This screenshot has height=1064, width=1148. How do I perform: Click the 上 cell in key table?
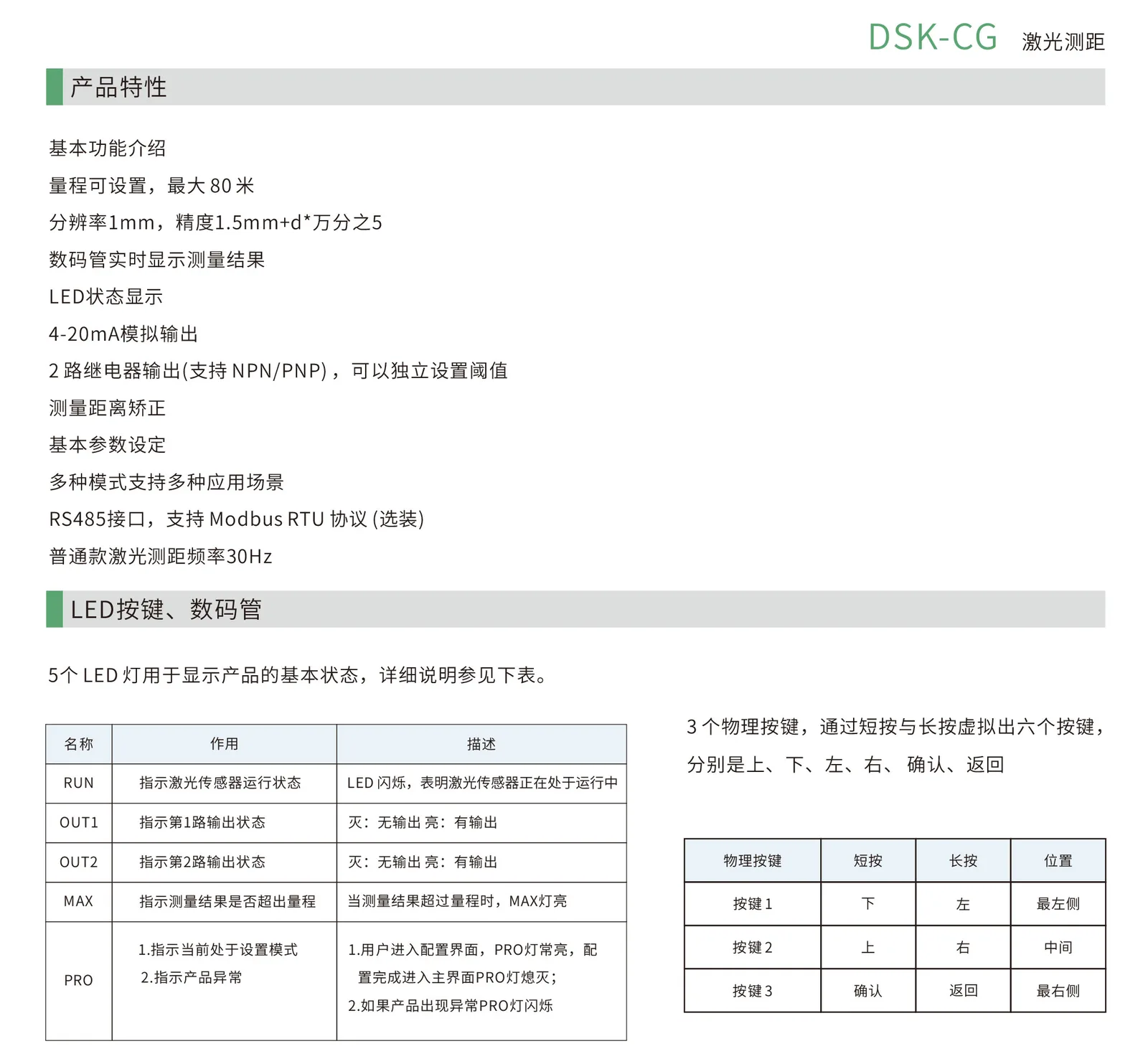(x=868, y=947)
